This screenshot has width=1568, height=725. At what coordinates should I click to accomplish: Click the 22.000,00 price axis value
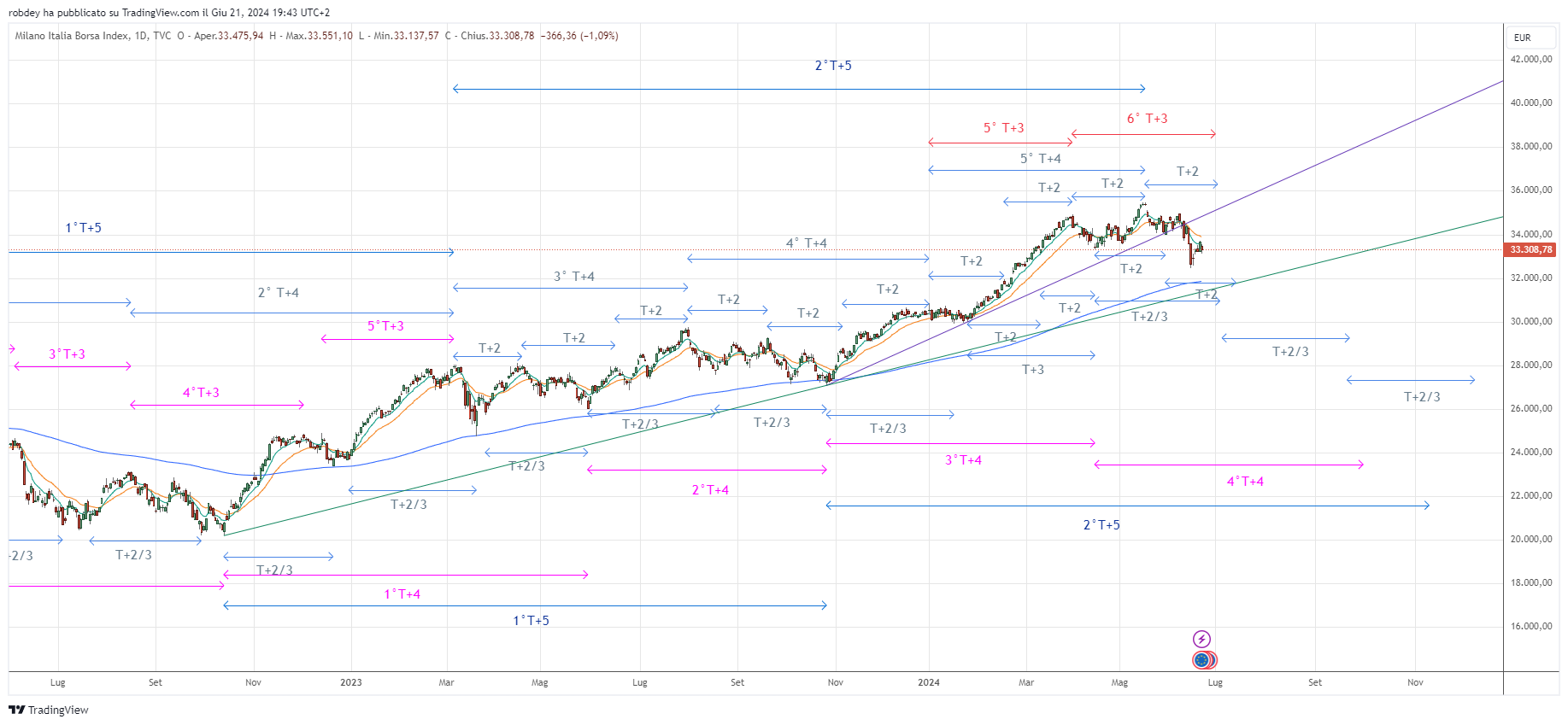(1531, 495)
